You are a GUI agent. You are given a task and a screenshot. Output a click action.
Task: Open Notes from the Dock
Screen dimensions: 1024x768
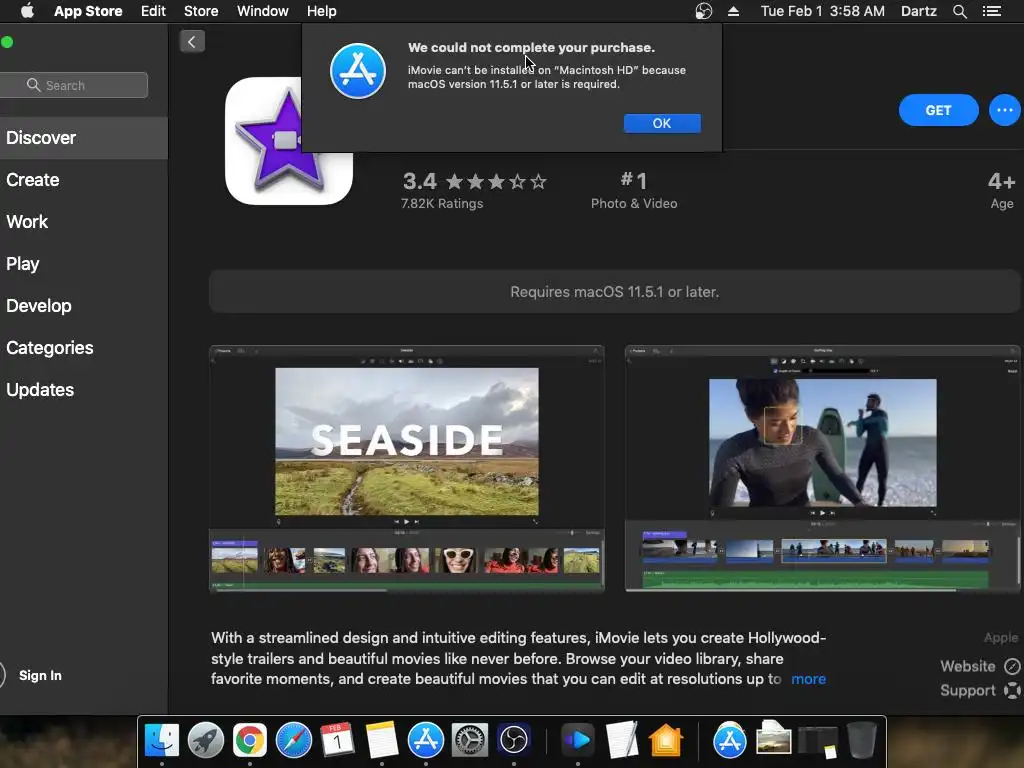(382, 741)
